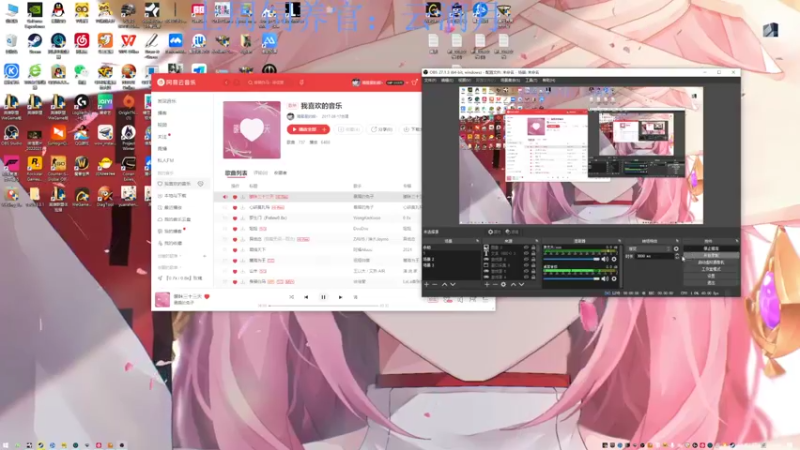
Task: Toggle heart on the 罗生门 (Follow) song row
Action: [x=235, y=218]
